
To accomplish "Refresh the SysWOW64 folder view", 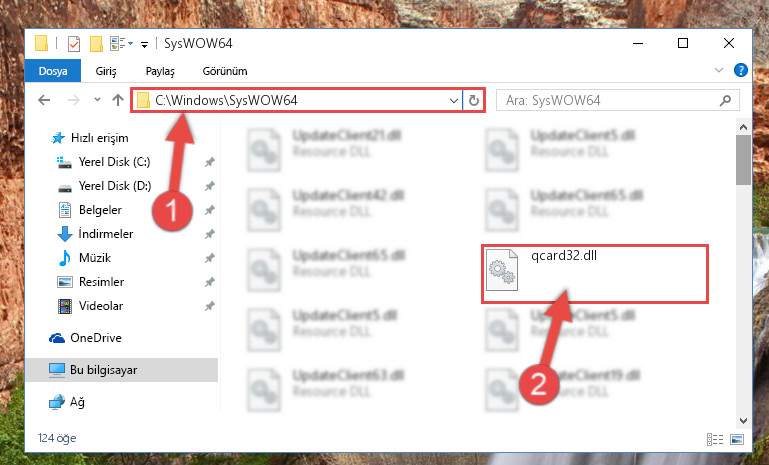I will coord(474,101).
